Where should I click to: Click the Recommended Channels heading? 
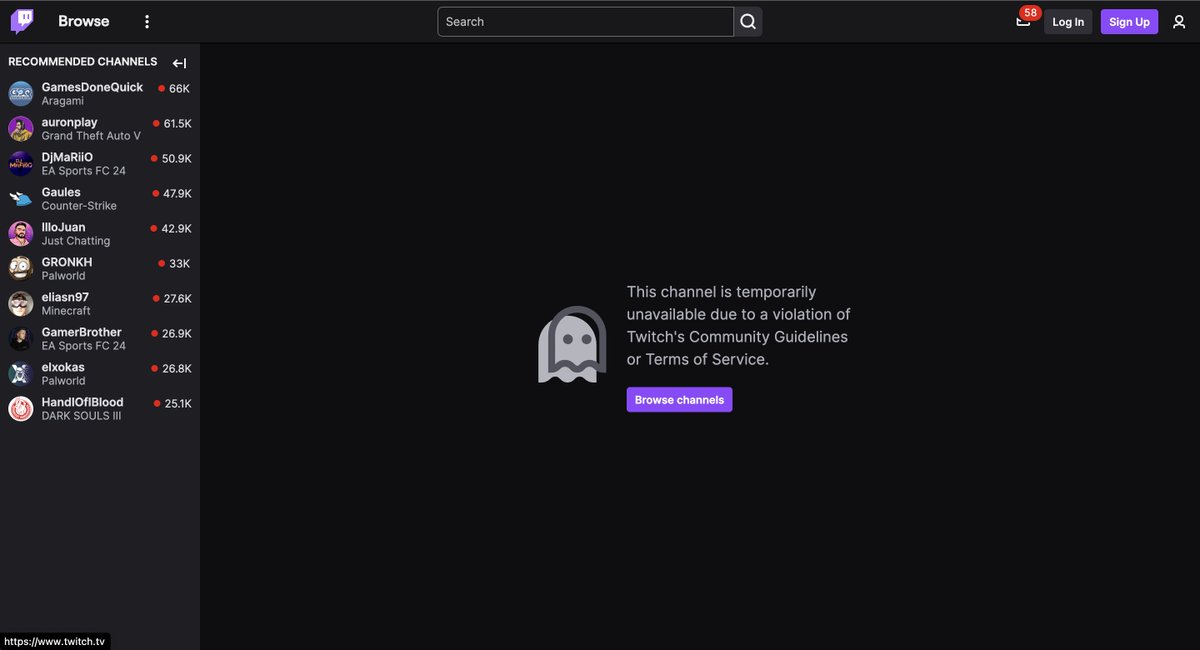[x=83, y=62]
